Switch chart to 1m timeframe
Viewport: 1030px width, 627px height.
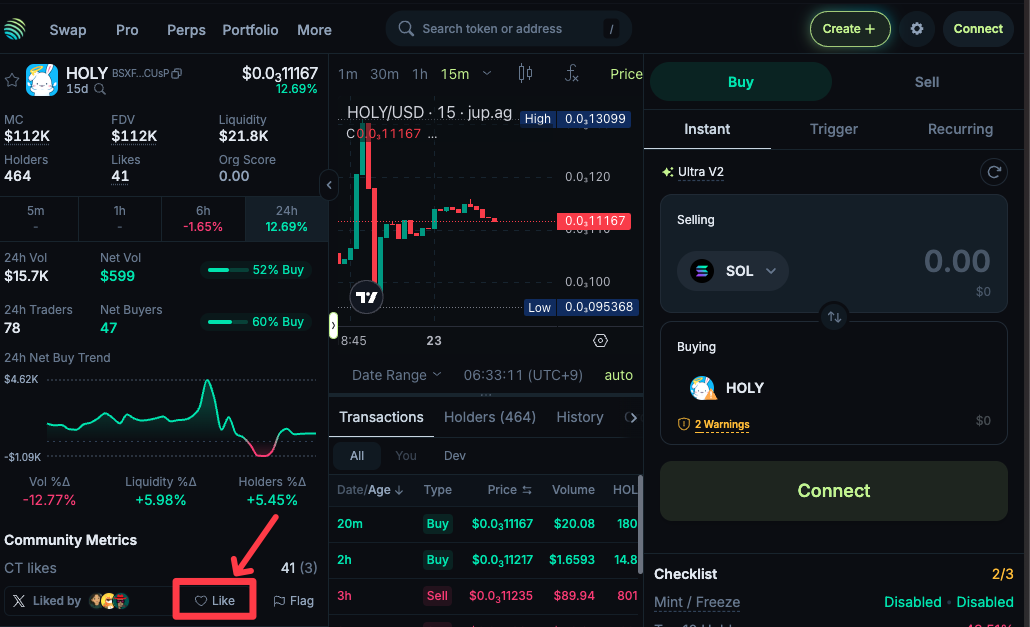(x=347, y=74)
